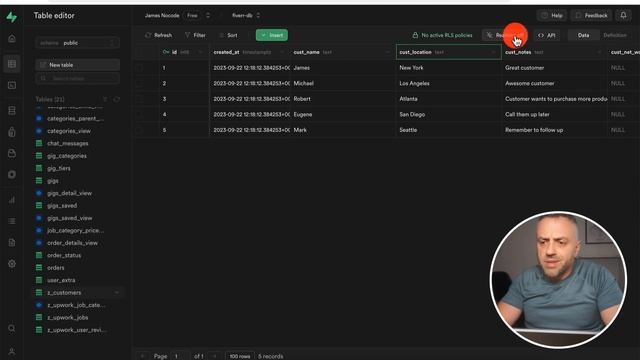Open the Logs list icon
This screenshot has height=360, width=640.
12,221
